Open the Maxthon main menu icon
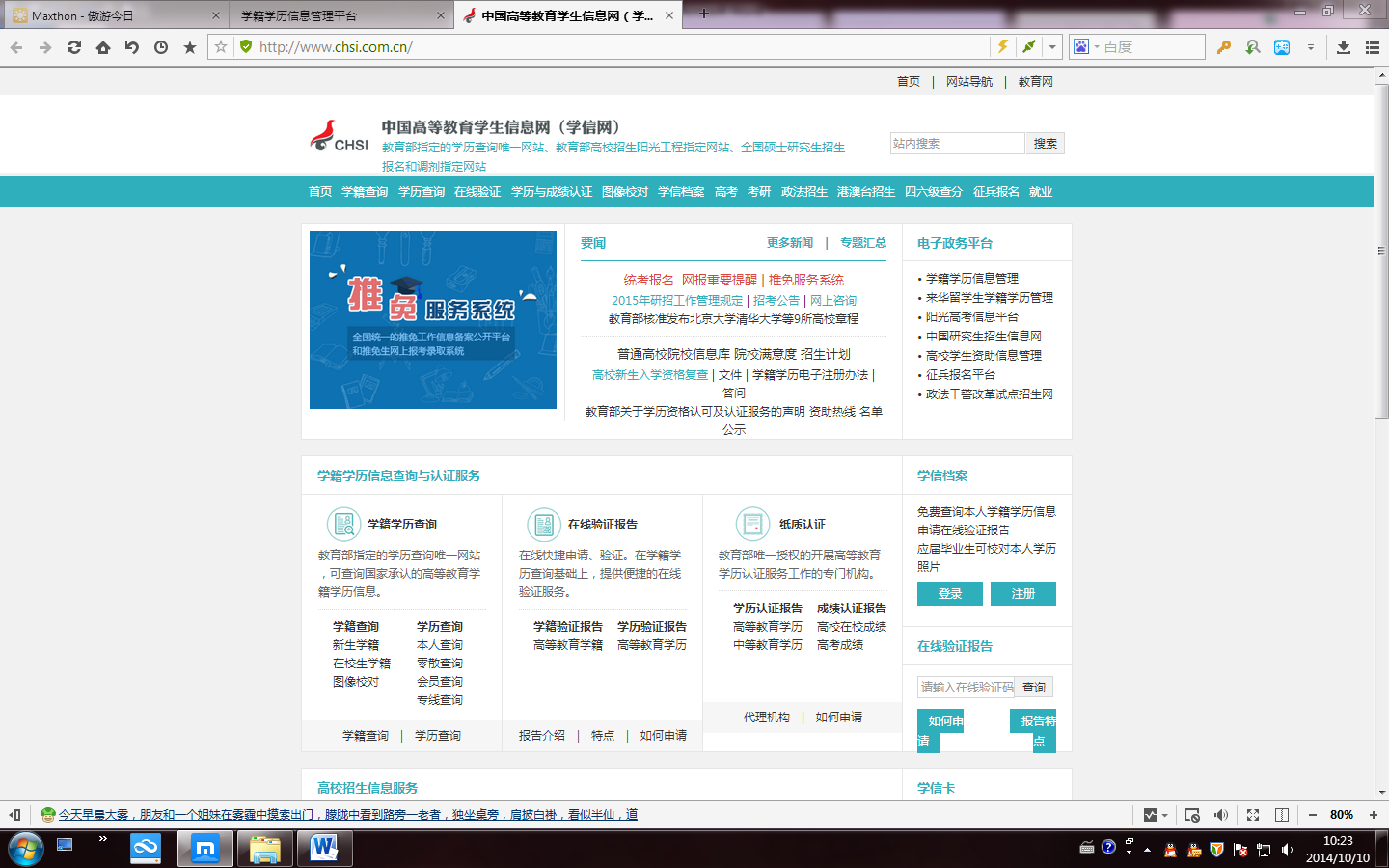Viewport: 1389px width, 868px height. point(1373,47)
